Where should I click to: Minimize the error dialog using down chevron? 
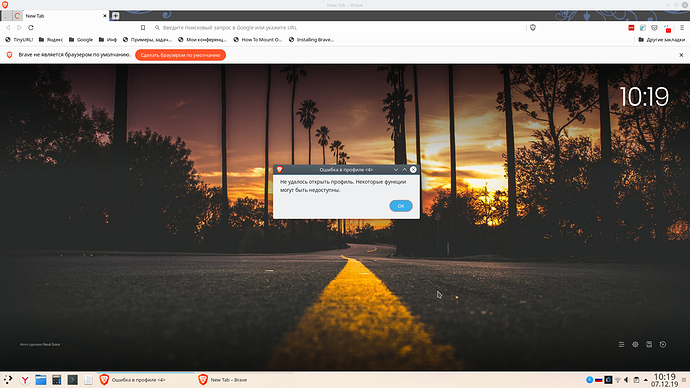tap(396, 169)
